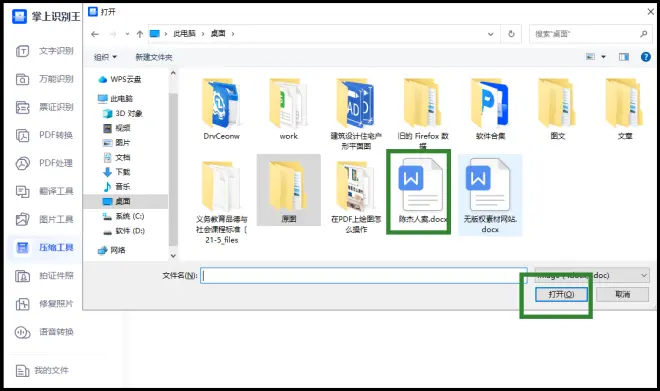The width and height of the screenshot is (660, 391).
Task: Expand the 桌面 breadcrumb chevron
Action: 233,34
